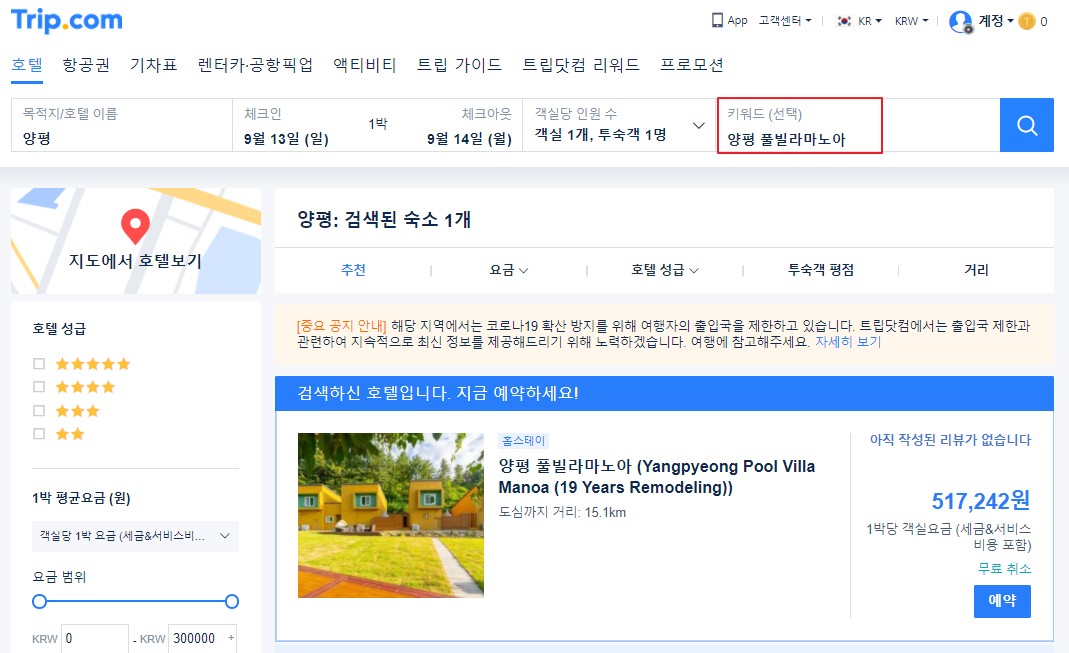Click the maximum price 300000 field
The width and height of the screenshot is (1069, 653).
pyautogui.click(x=202, y=639)
